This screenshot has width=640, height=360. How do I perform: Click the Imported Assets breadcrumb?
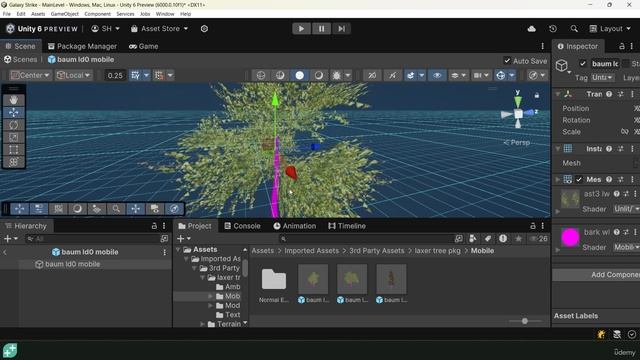[x=311, y=251]
